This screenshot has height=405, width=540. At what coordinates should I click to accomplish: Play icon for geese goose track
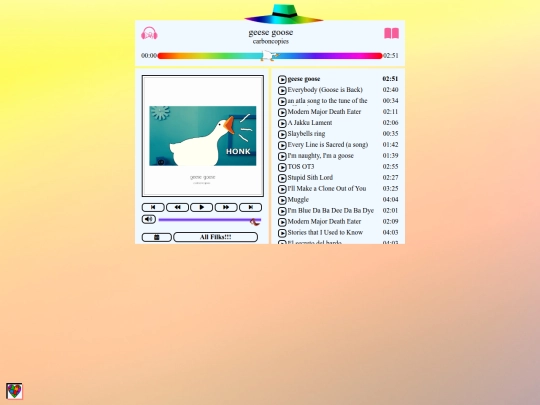pyautogui.click(x=282, y=80)
